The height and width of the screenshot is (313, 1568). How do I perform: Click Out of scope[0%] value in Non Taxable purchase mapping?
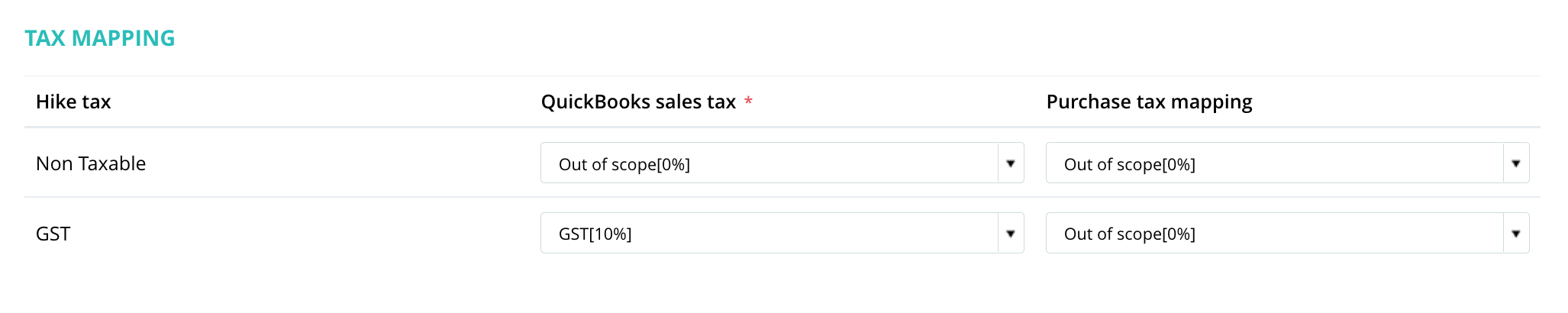1129,165
